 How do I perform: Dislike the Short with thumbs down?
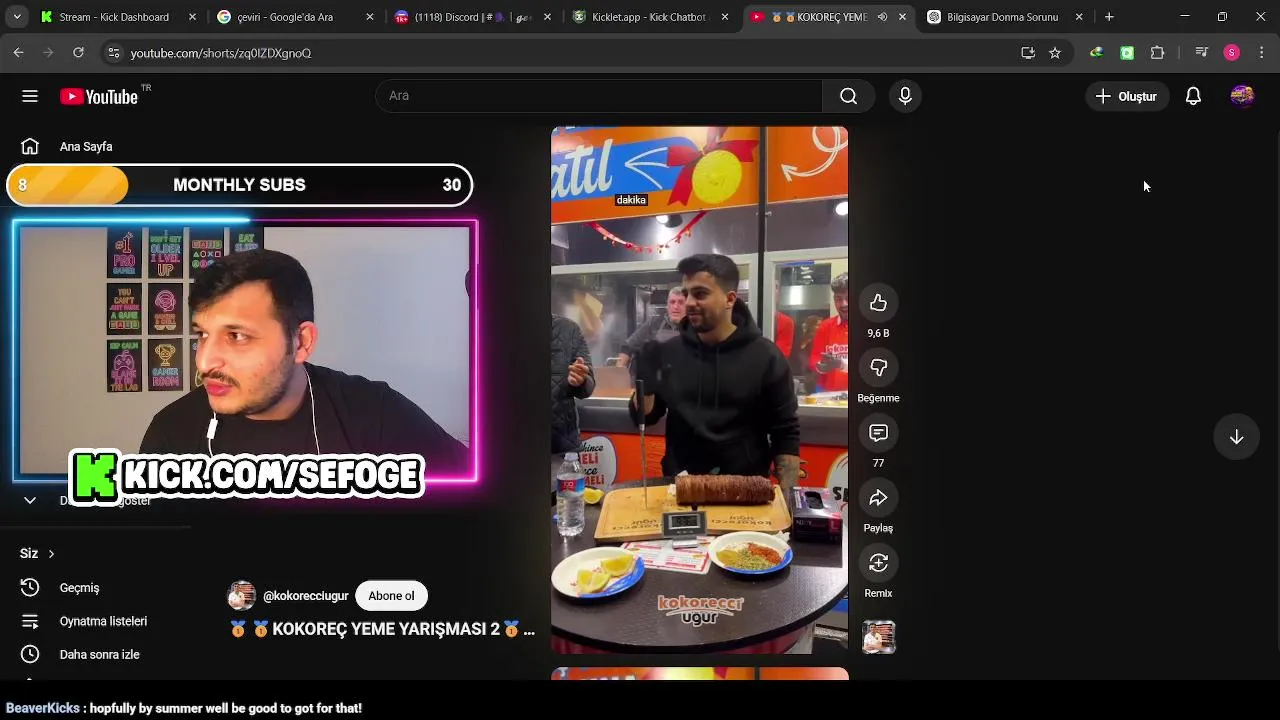pyautogui.click(x=878, y=368)
